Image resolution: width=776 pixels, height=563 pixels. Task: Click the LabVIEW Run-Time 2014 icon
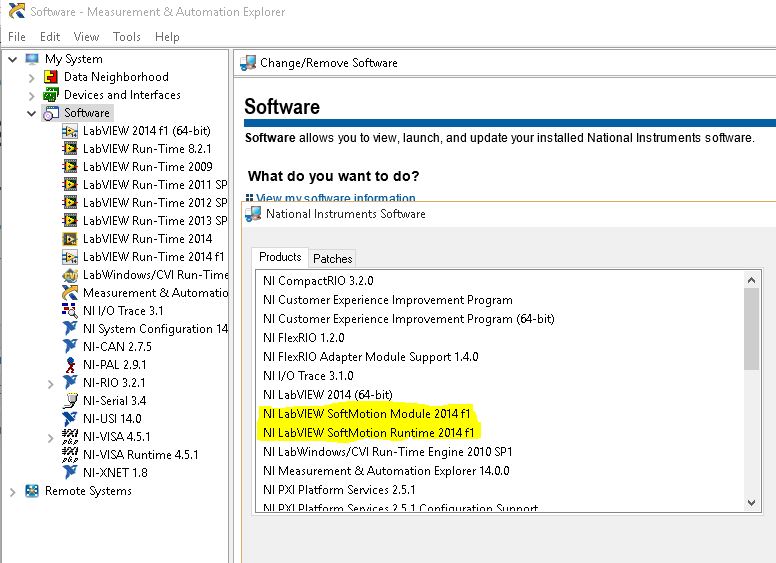[70, 239]
